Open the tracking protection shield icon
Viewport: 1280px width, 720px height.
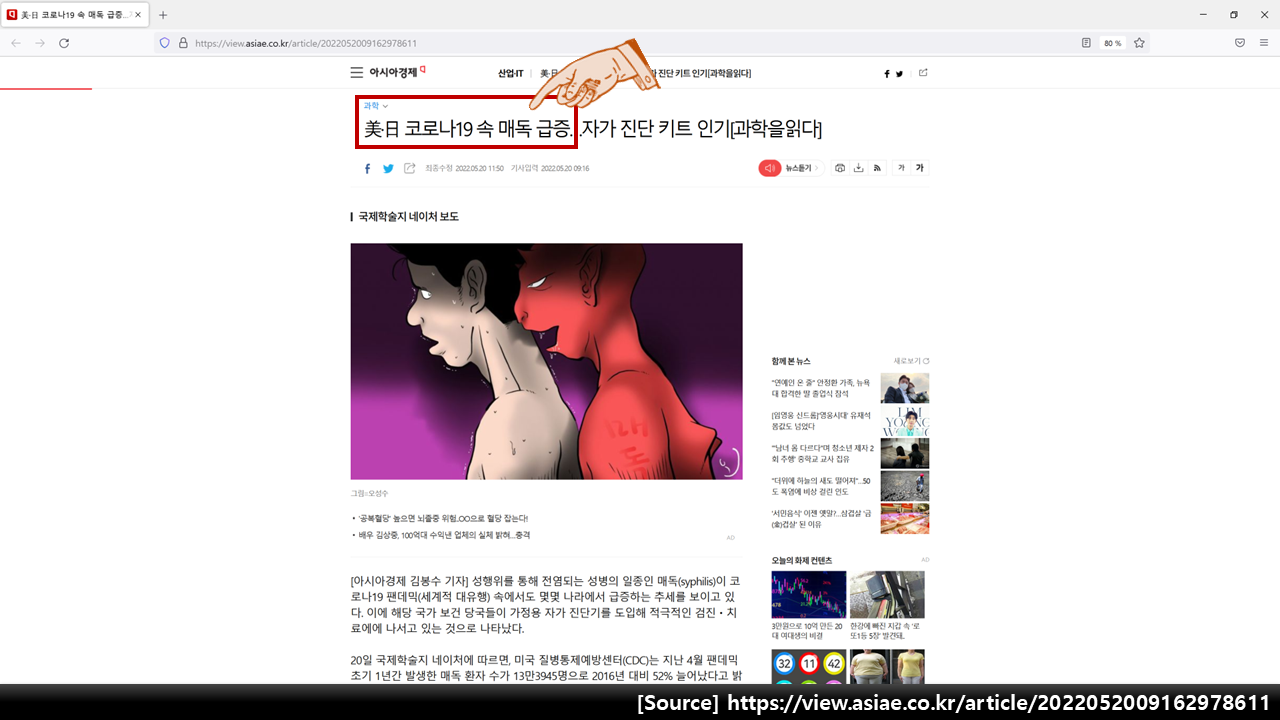point(165,43)
